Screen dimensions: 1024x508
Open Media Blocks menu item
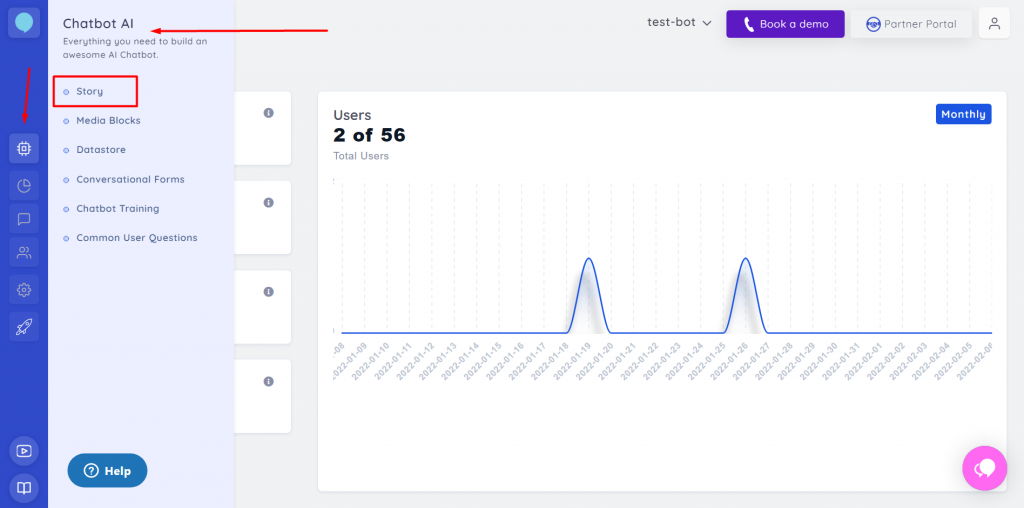[108, 121]
